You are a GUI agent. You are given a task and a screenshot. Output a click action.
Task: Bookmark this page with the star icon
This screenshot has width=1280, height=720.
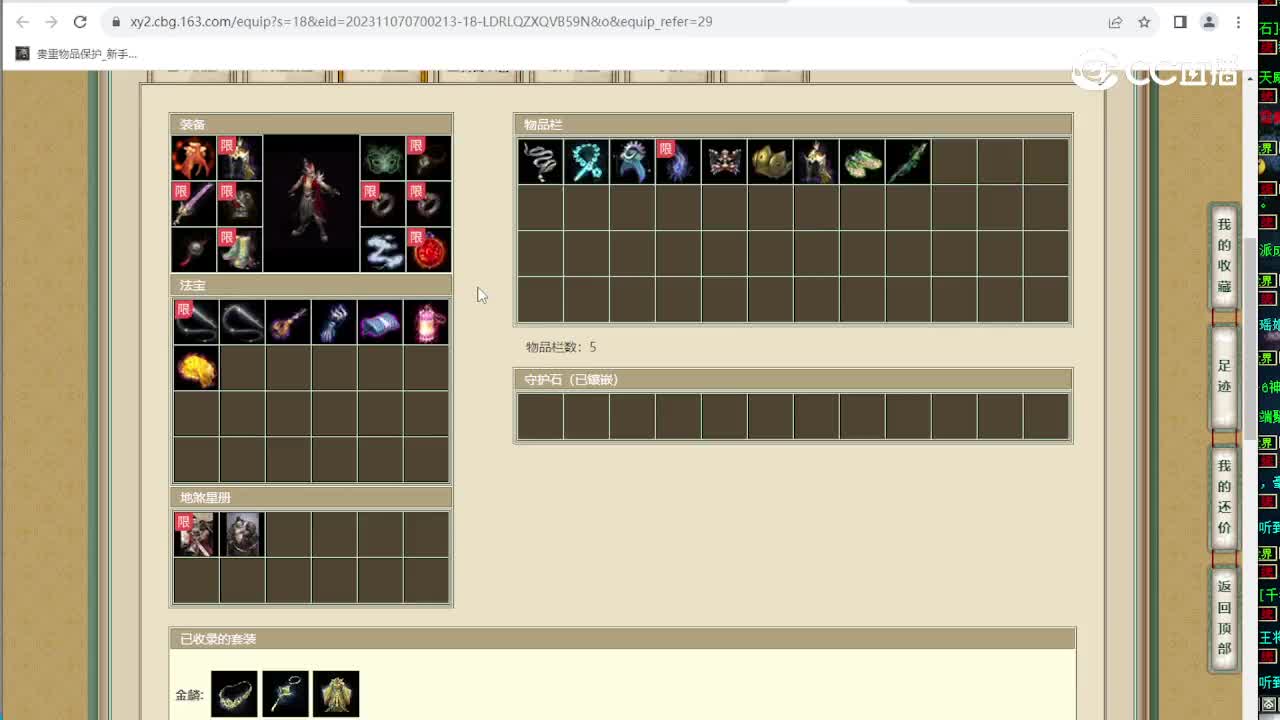click(1144, 22)
